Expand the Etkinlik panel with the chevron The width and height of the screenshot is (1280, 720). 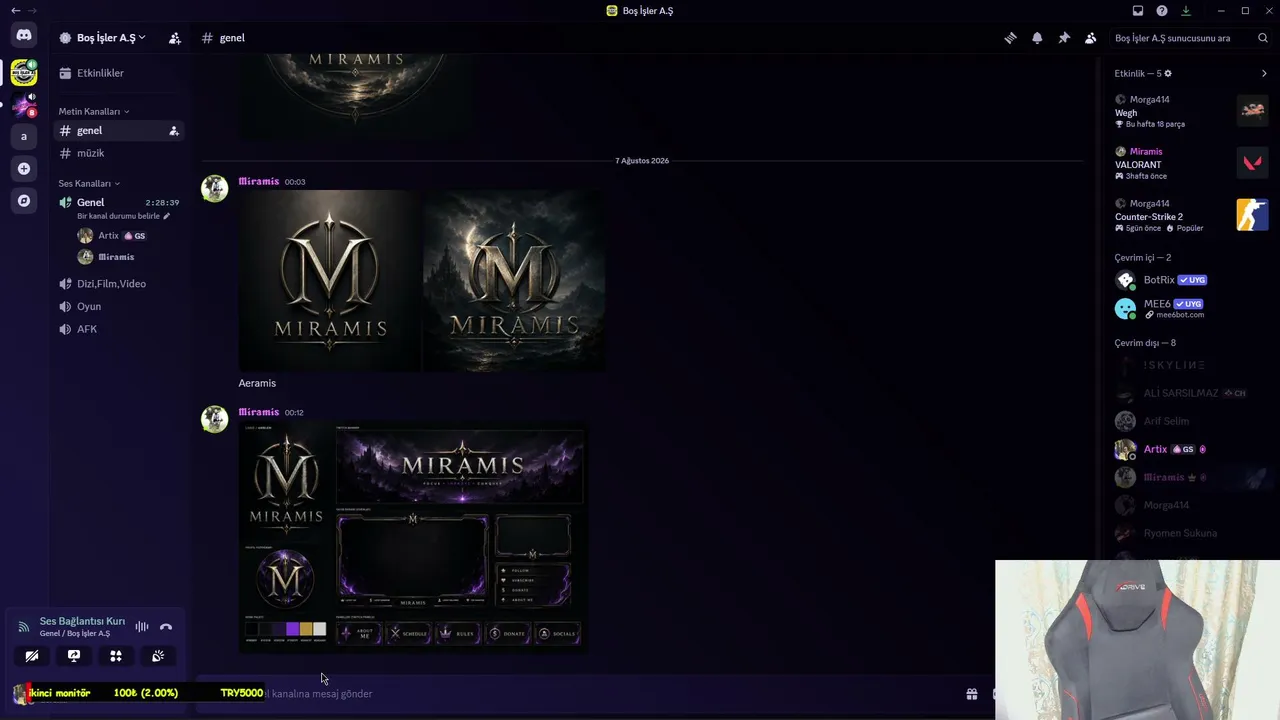1264,74
